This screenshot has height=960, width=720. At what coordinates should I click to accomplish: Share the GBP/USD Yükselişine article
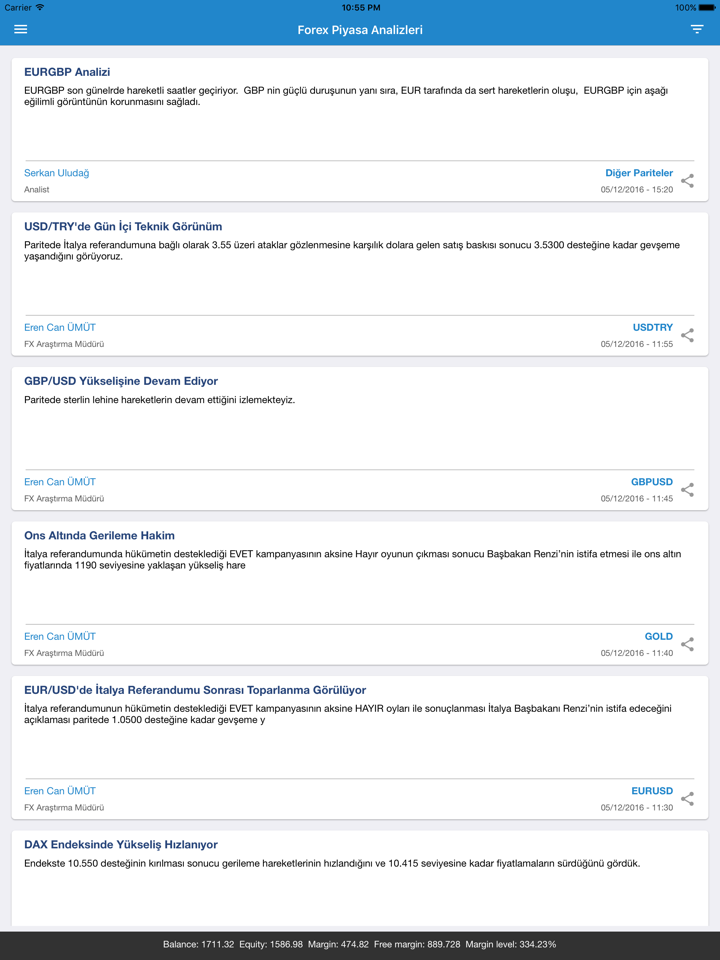coord(687,490)
